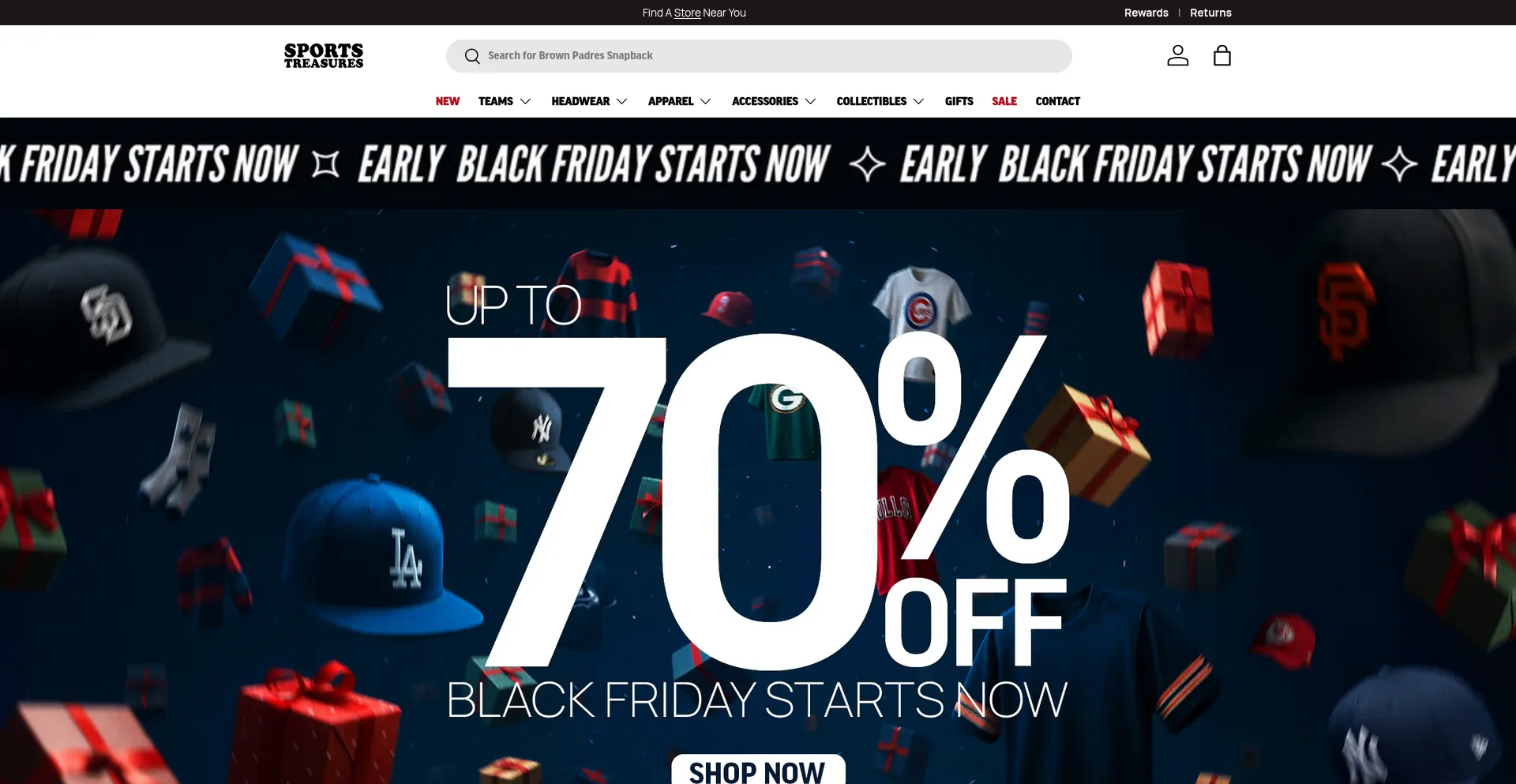The image size is (1516, 784).
Task: Click the Rewards link
Action: click(x=1146, y=13)
